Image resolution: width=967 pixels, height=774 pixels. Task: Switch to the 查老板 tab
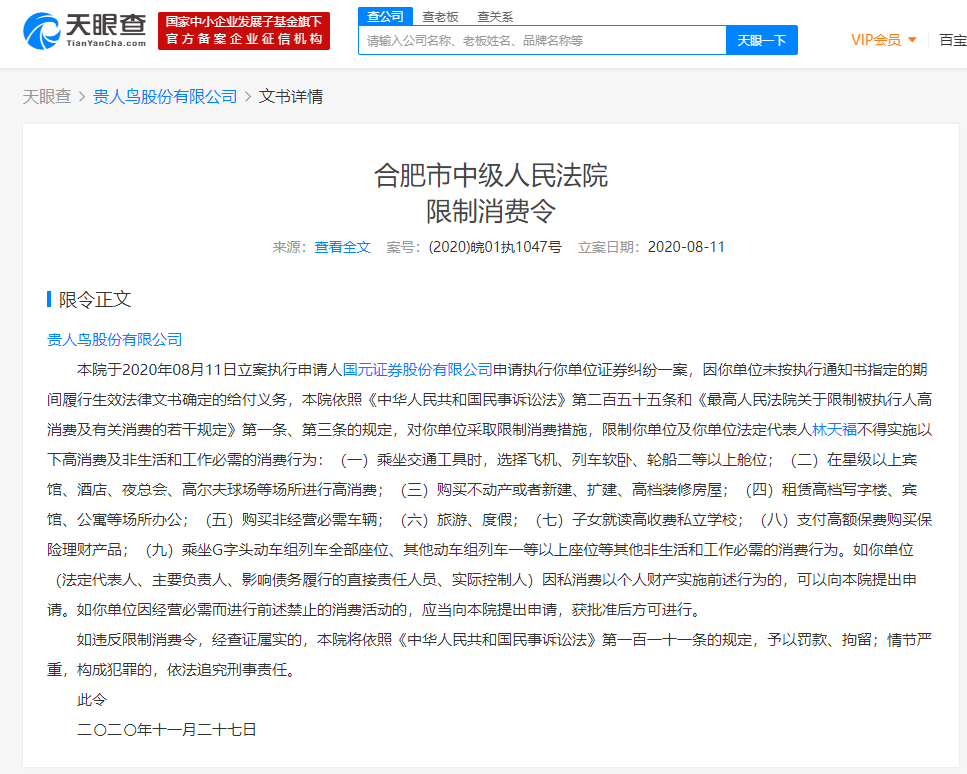pos(440,17)
